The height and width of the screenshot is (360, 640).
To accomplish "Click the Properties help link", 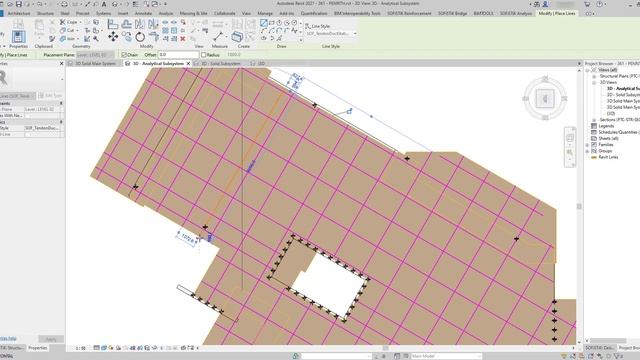I will (8, 338).
